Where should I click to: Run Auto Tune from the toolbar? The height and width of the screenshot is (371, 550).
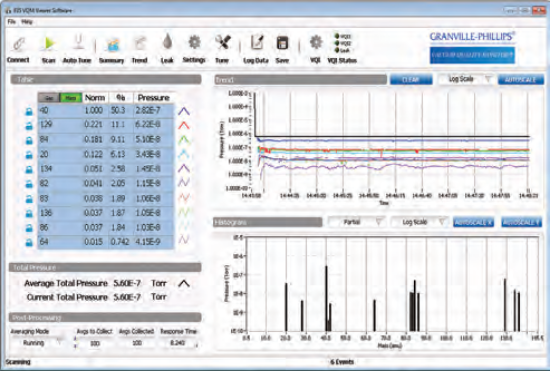click(x=78, y=43)
